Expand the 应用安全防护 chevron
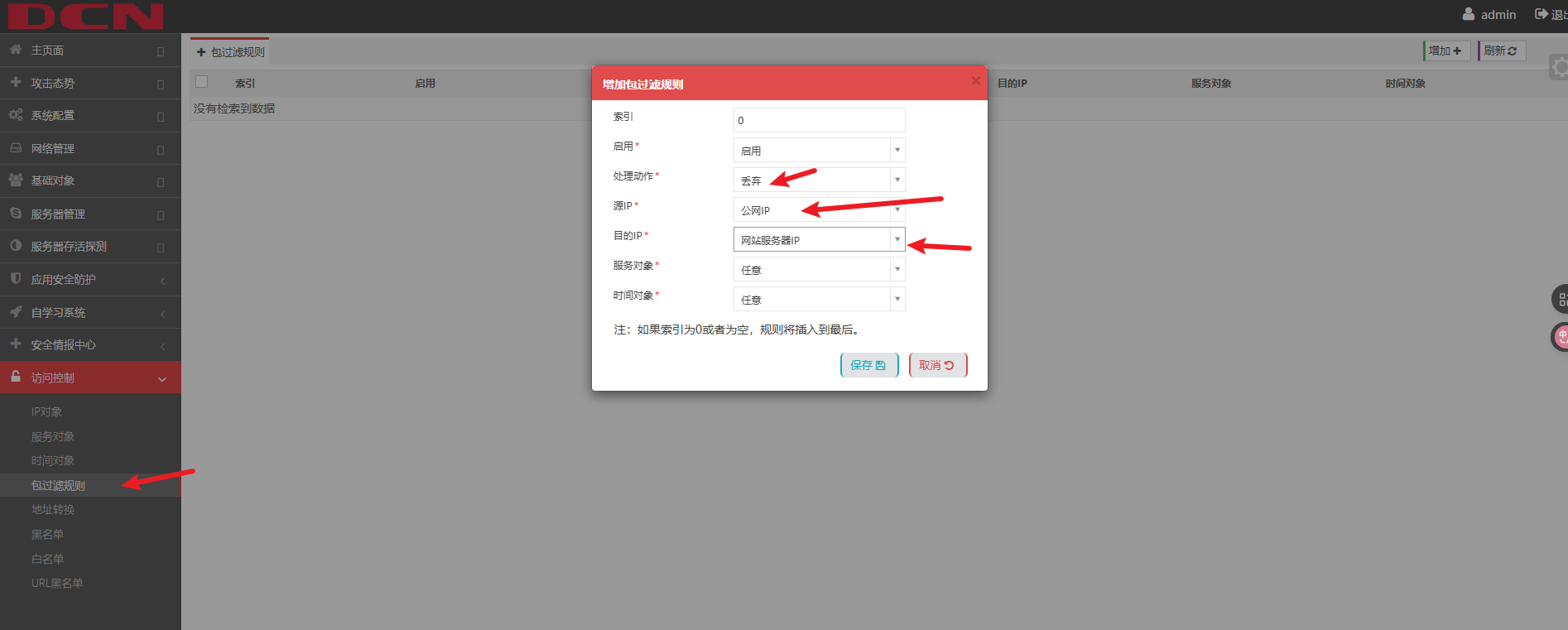 pyautogui.click(x=162, y=281)
